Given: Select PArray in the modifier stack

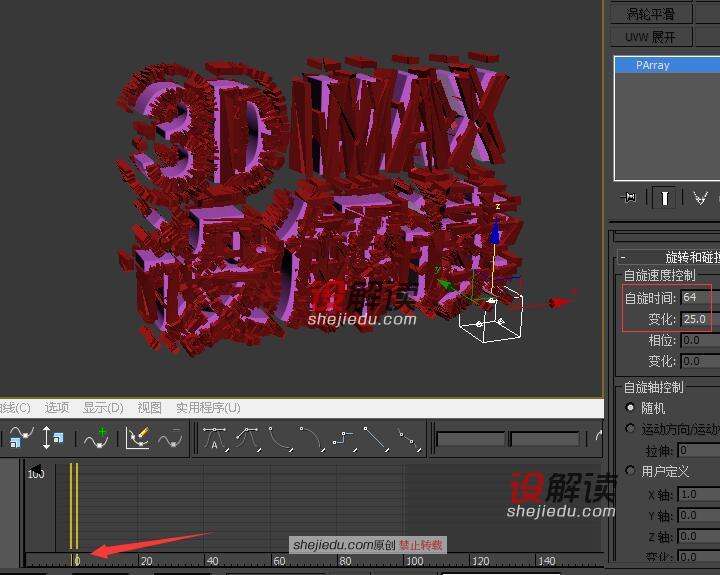Looking at the screenshot, I should coord(667,65).
